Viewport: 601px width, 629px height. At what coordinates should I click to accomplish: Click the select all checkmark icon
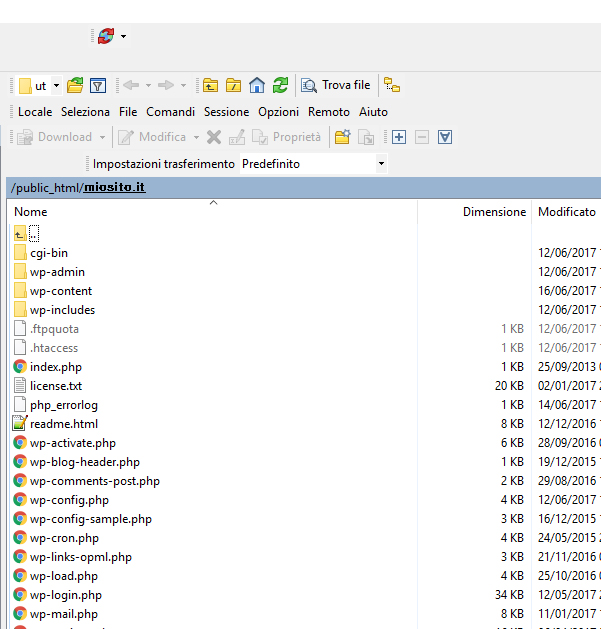tap(445, 137)
